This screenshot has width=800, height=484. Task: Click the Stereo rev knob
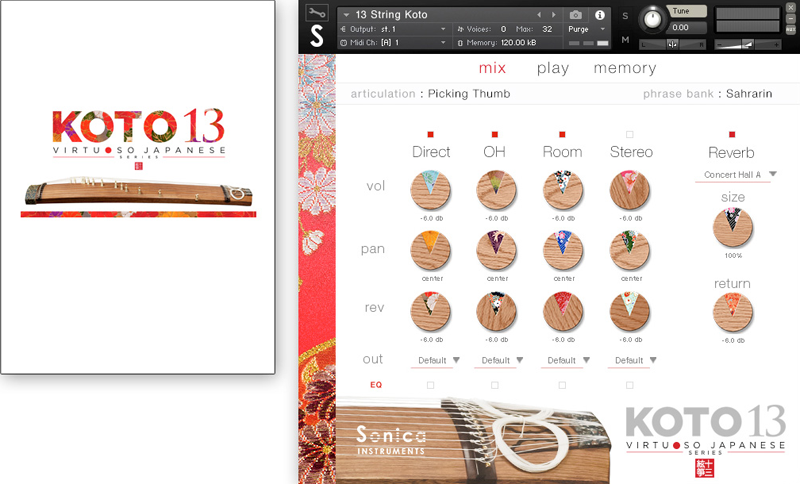pos(630,312)
